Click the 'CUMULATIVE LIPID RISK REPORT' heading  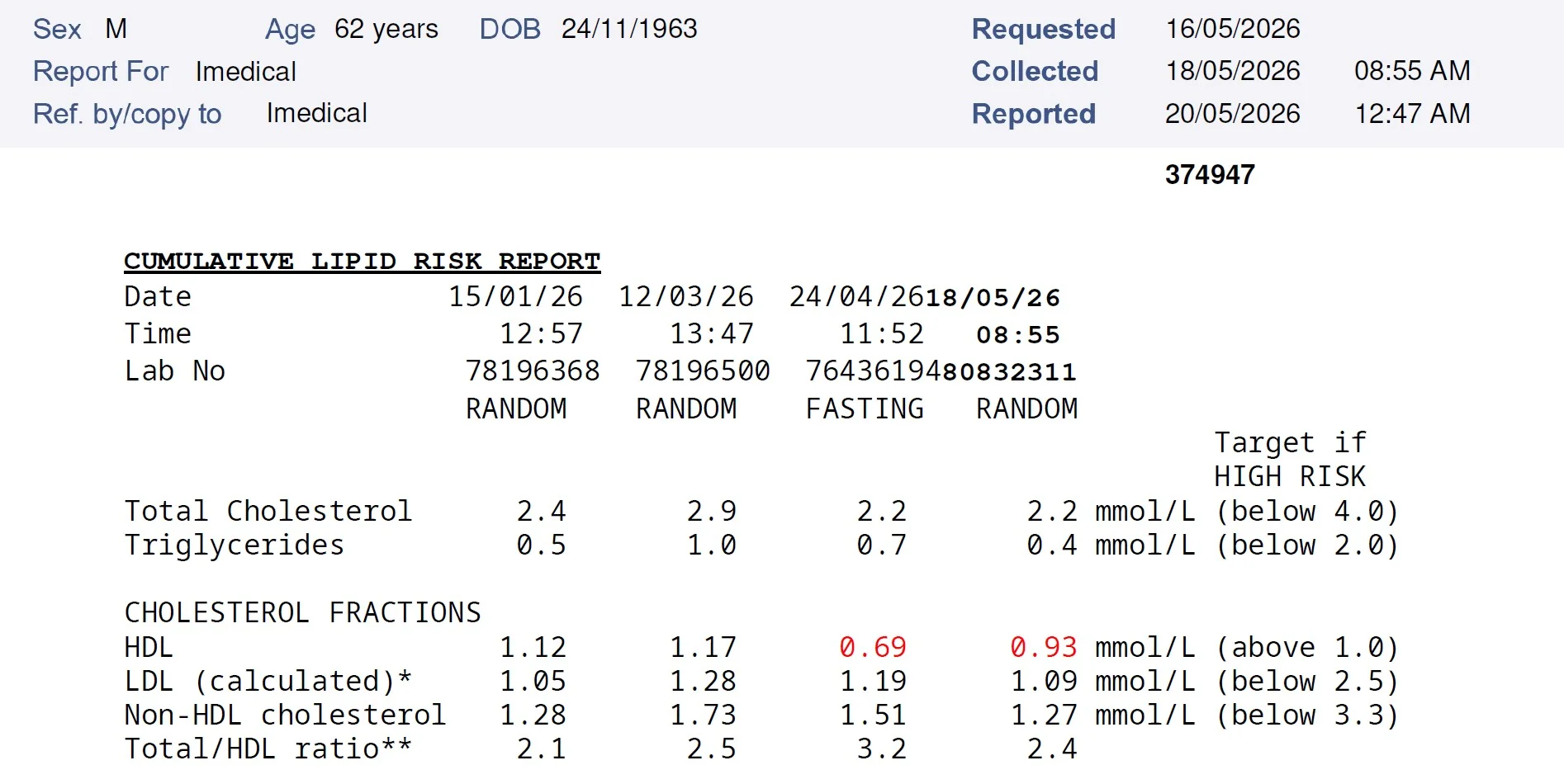coord(362,261)
